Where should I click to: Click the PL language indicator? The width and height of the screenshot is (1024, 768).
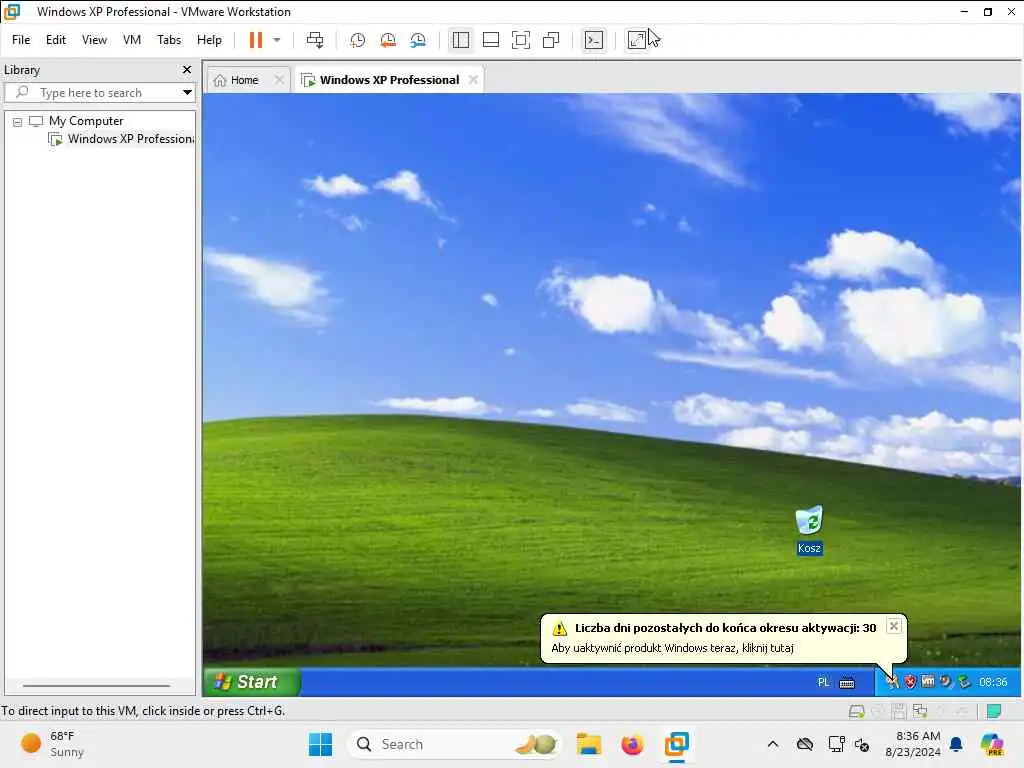coord(824,682)
